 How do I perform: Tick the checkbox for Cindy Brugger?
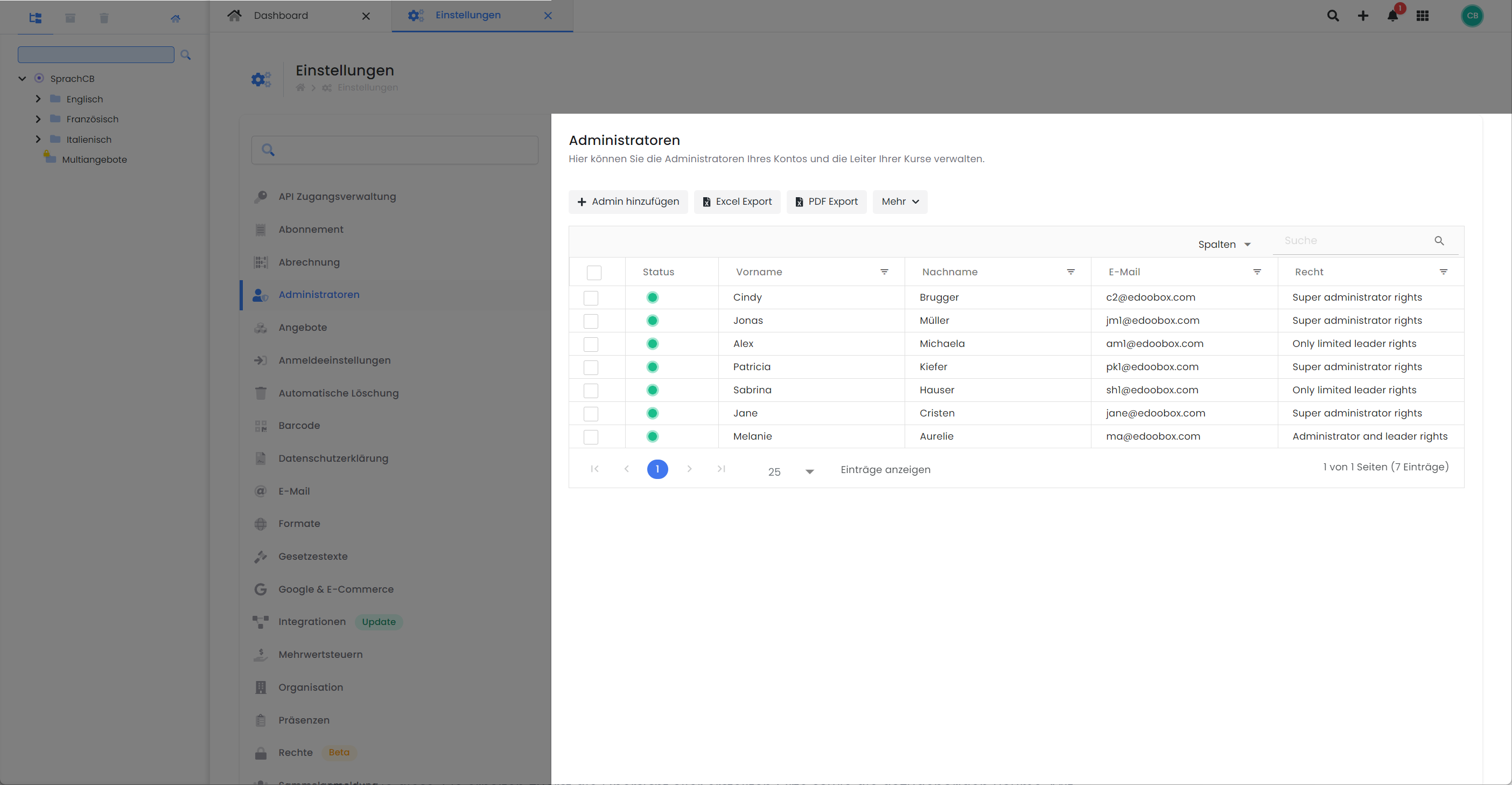click(x=591, y=298)
